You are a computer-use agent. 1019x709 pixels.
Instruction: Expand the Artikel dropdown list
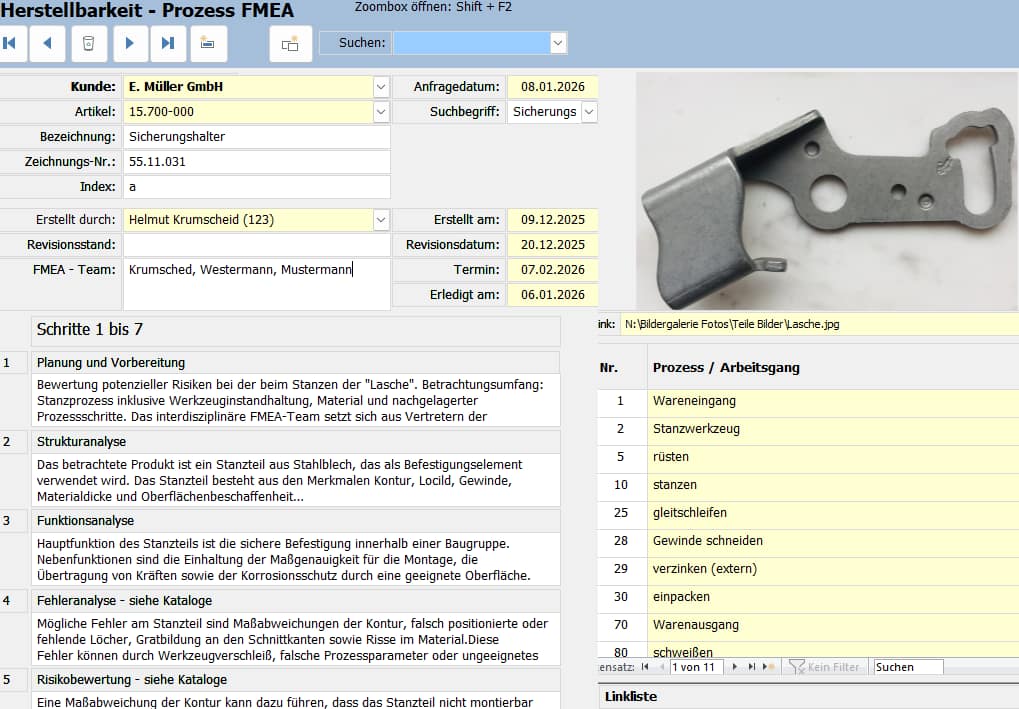coord(380,112)
